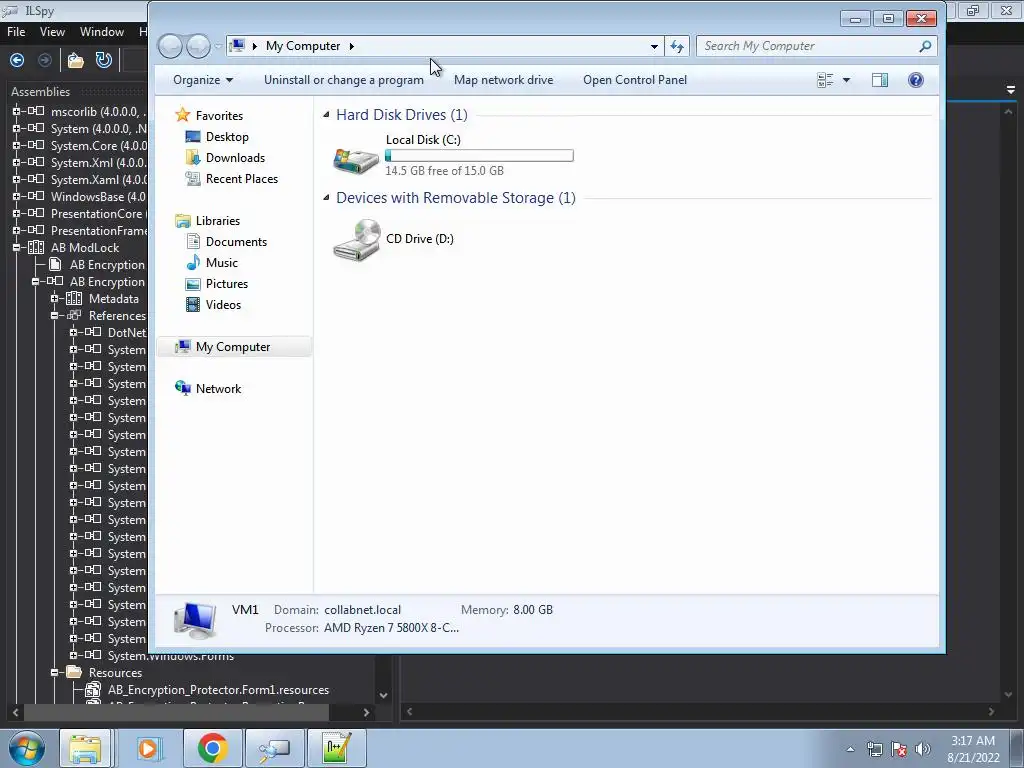Expand System.Core node in ILSpy
Screen dimensions: 1024x768
16,145
